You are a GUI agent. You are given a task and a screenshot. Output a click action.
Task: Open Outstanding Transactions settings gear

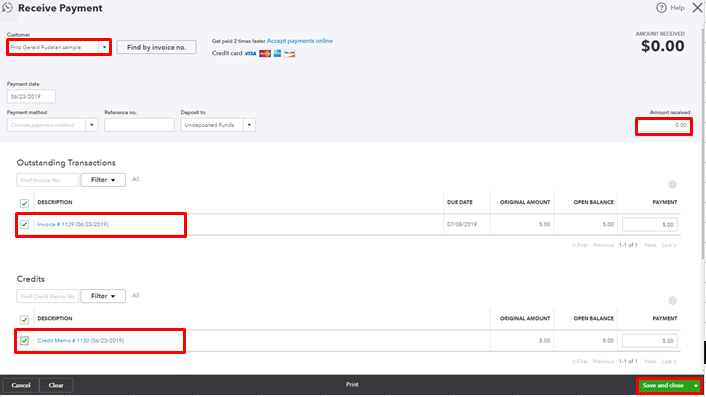(x=672, y=185)
